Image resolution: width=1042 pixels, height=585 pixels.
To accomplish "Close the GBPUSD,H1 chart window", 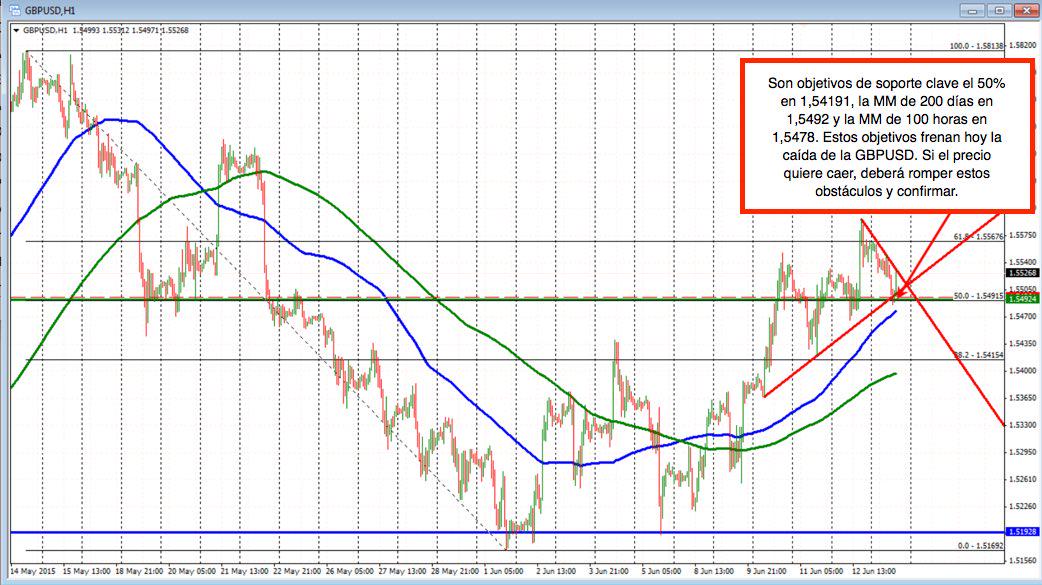I will [x=1025, y=10].
